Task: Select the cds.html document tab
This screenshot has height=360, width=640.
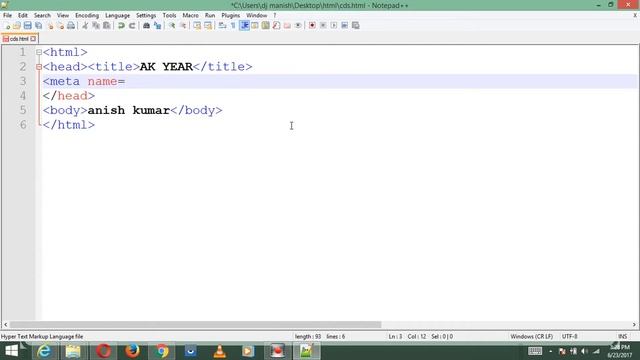Action: pos(19,39)
